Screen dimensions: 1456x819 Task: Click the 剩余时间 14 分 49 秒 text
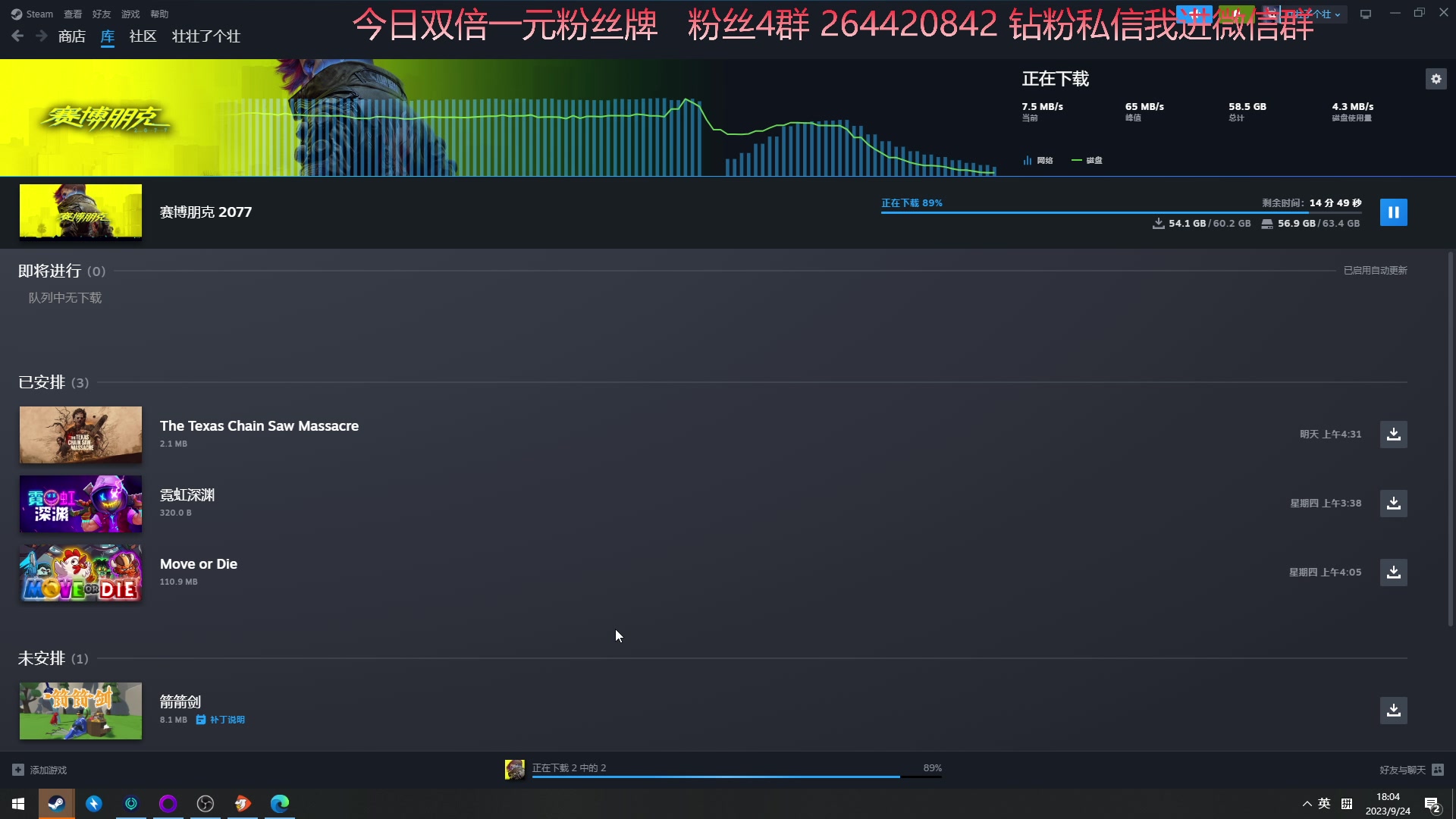[x=1312, y=203]
